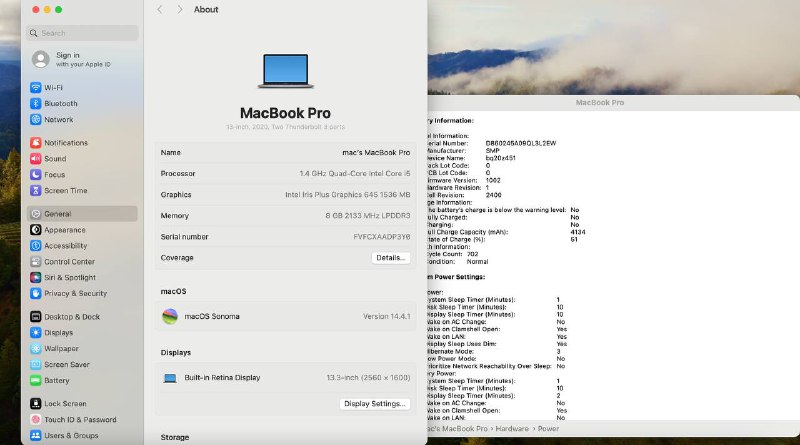Click memory value 8 GB 2133 MHz LPDDR3
The width and height of the screenshot is (800, 445).
coord(368,216)
